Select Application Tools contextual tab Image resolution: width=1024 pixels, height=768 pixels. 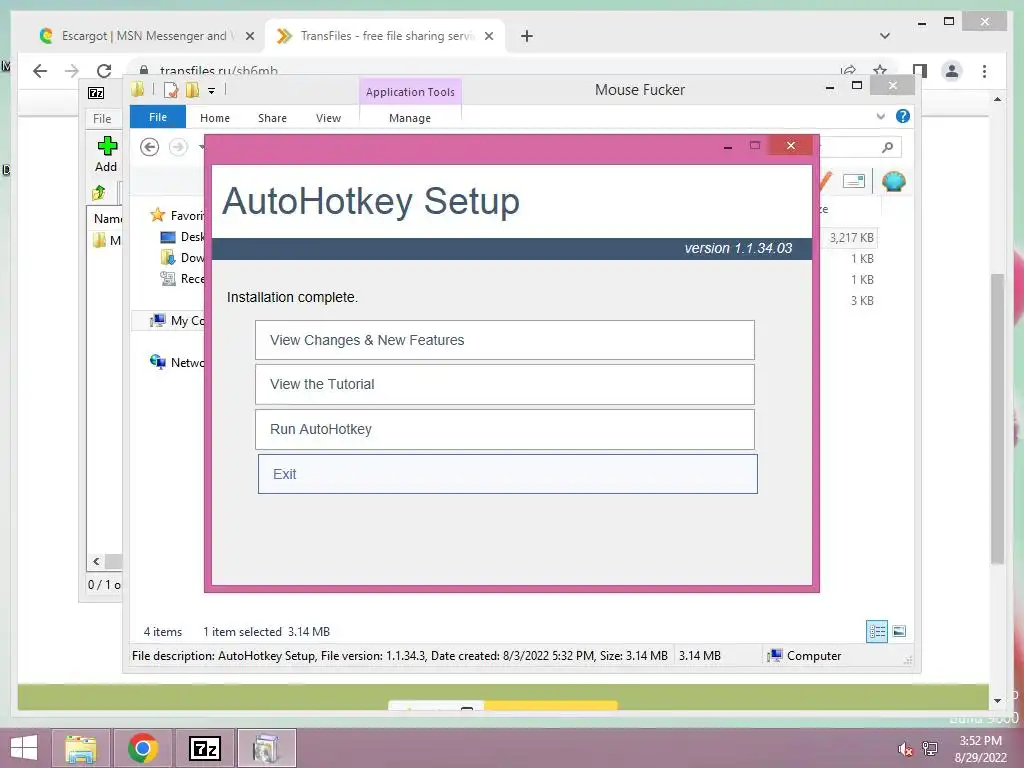(410, 92)
